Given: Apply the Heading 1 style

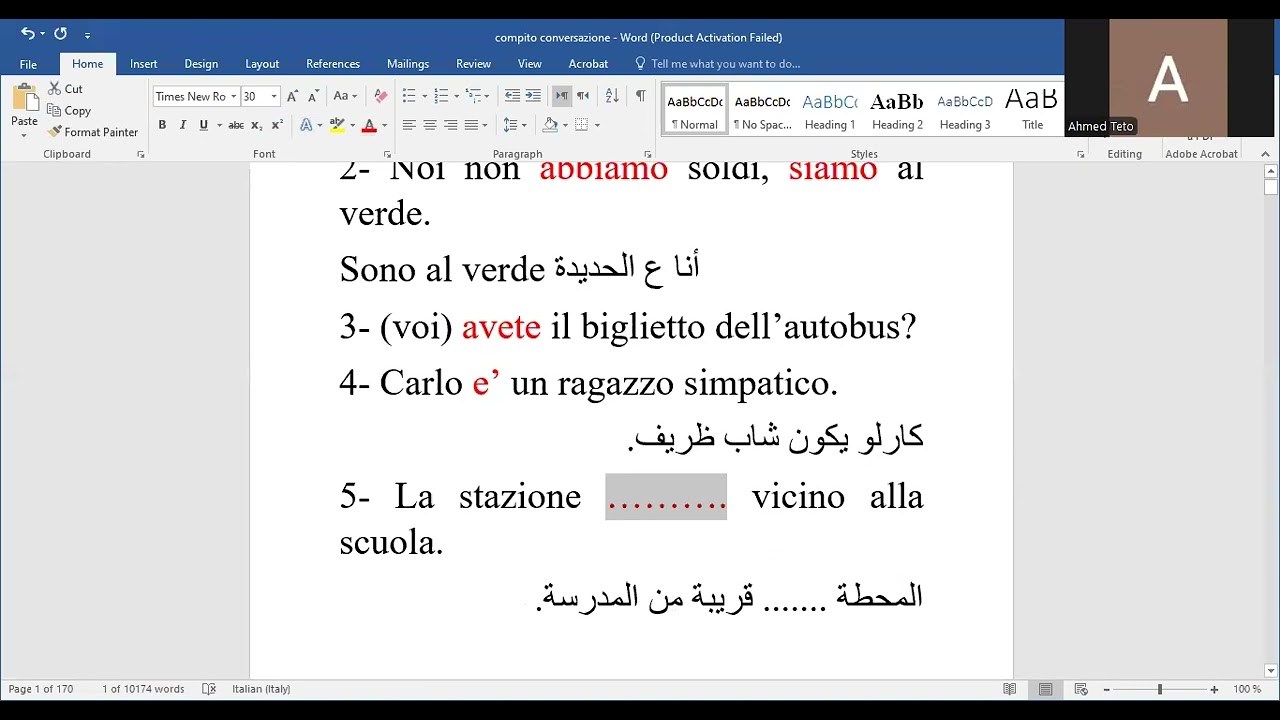Looking at the screenshot, I should [830, 110].
